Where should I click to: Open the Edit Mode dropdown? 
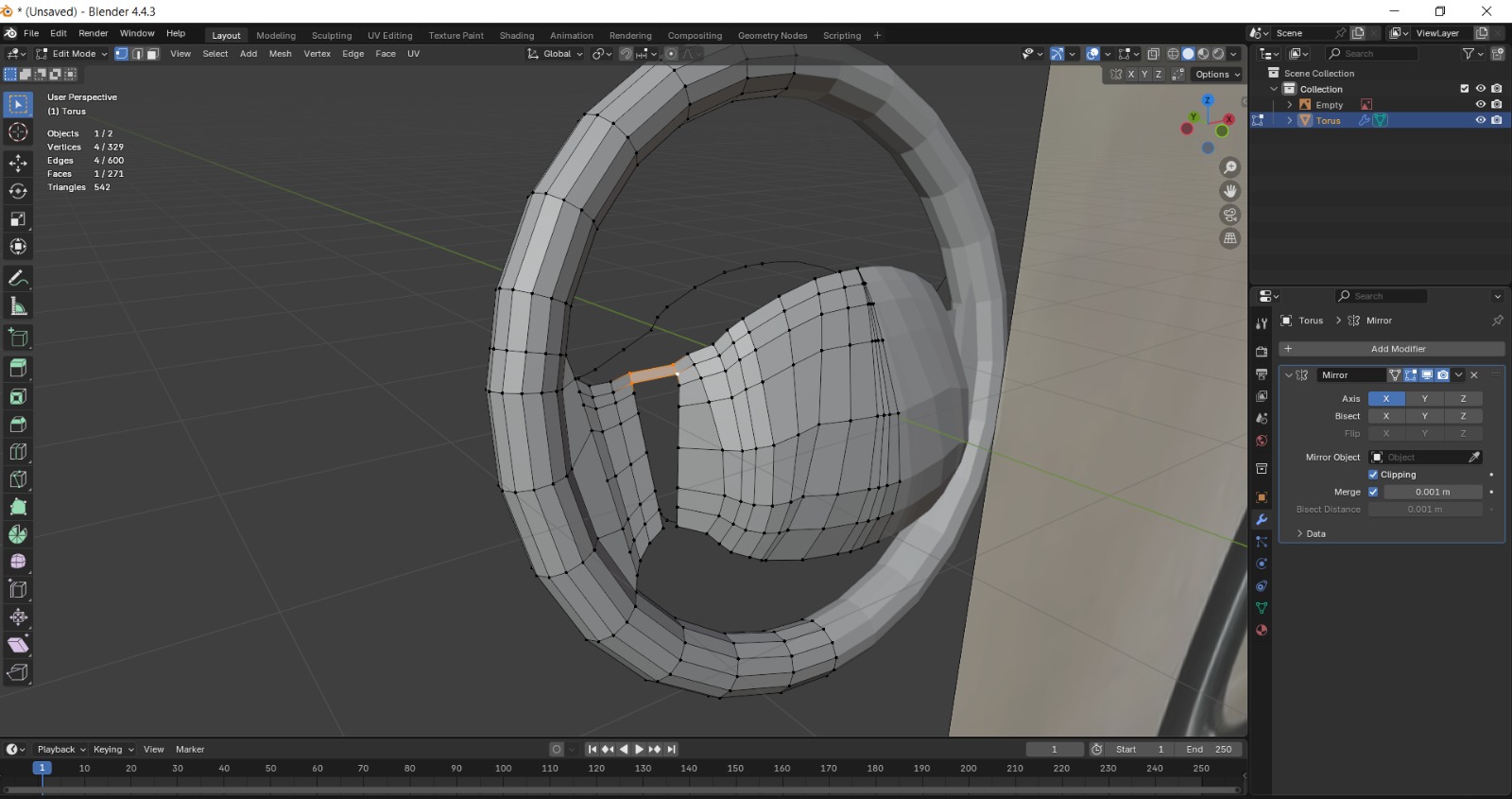pyautogui.click(x=72, y=54)
